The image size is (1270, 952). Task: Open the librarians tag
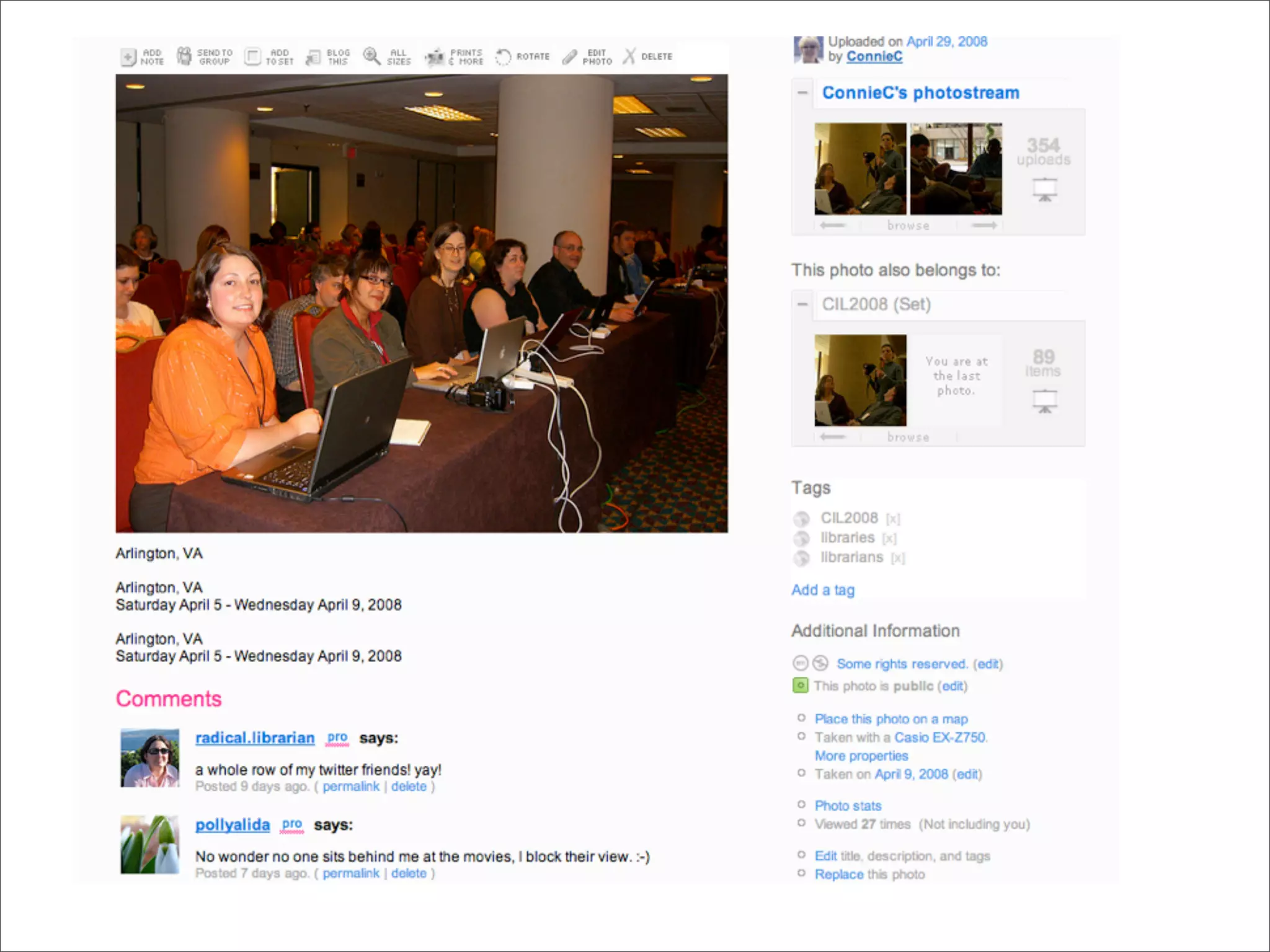tap(852, 558)
